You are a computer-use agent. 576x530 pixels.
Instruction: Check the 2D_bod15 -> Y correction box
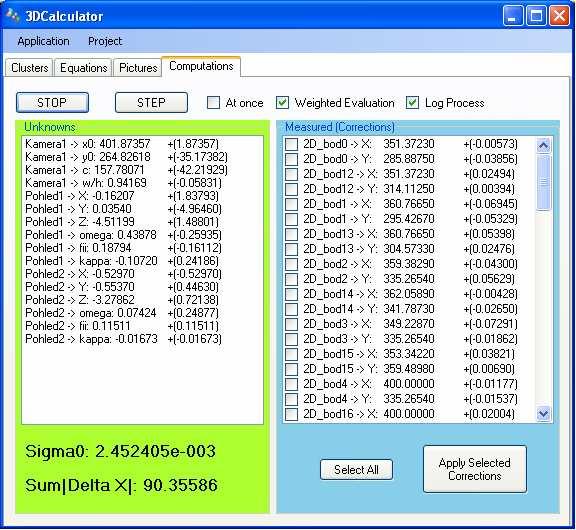tap(291, 369)
